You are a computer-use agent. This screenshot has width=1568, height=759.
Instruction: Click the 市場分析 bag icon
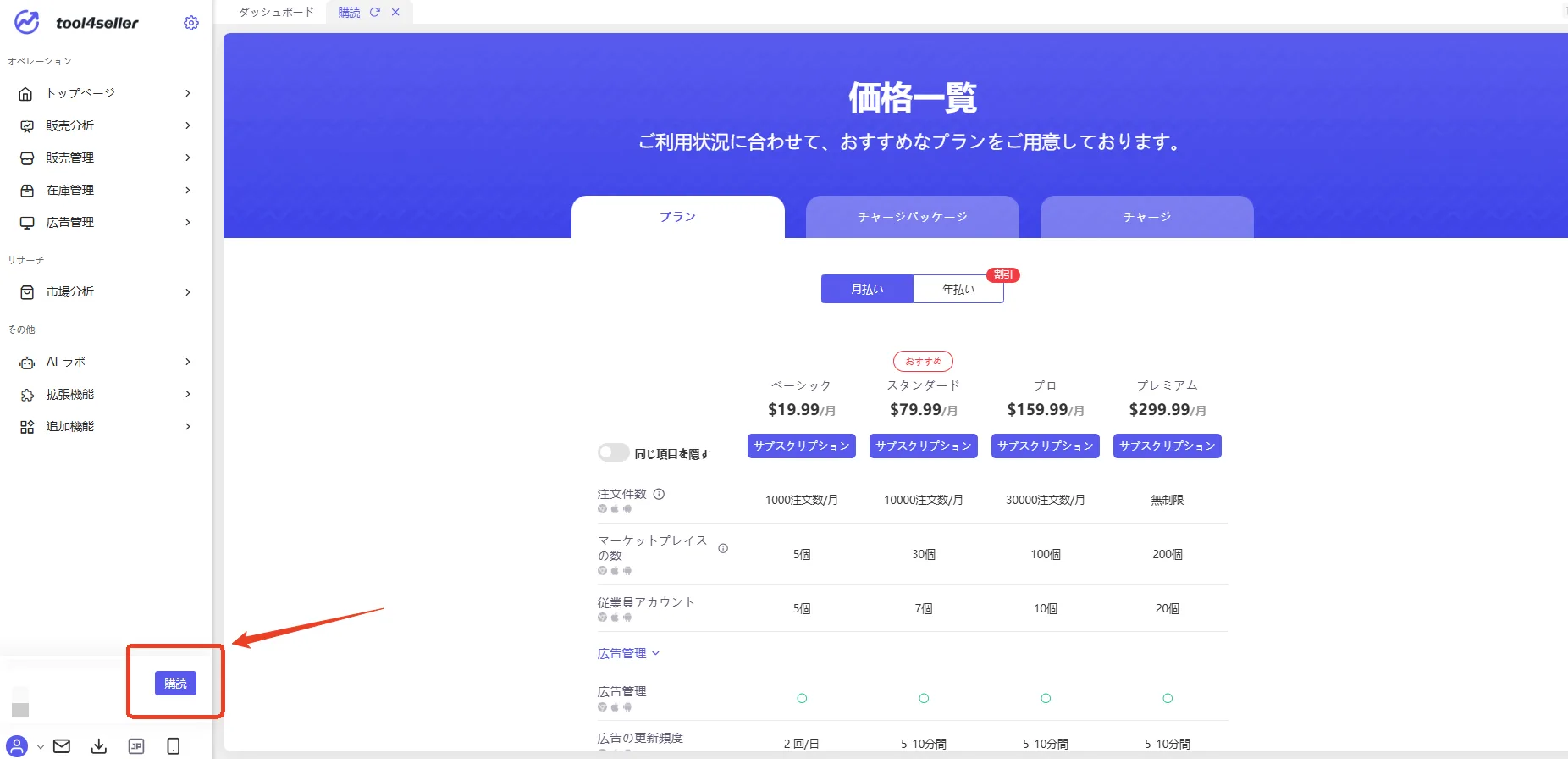pyautogui.click(x=26, y=291)
